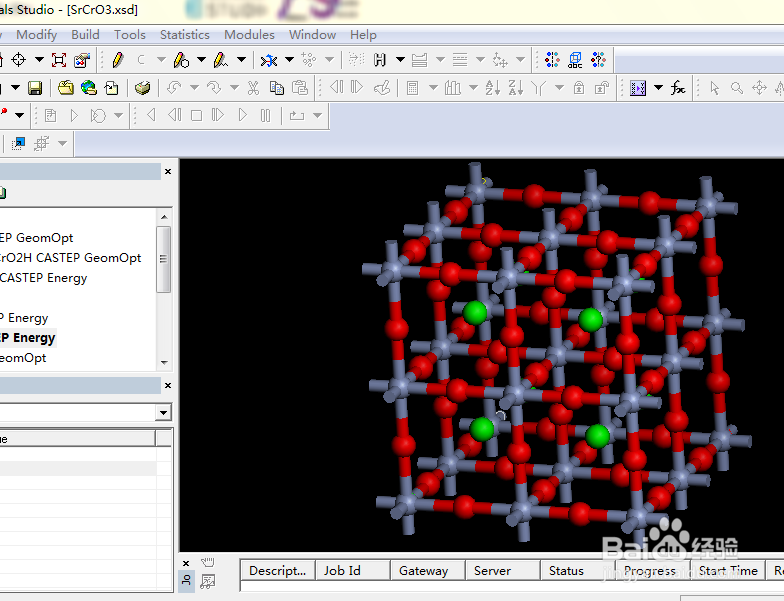Click the 'Job Id' column header
The height and width of the screenshot is (601, 784).
point(352,570)
